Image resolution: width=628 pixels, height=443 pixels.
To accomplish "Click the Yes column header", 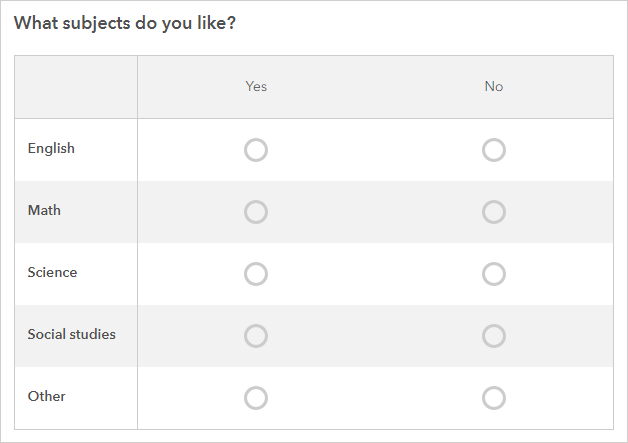I will 256,86.
